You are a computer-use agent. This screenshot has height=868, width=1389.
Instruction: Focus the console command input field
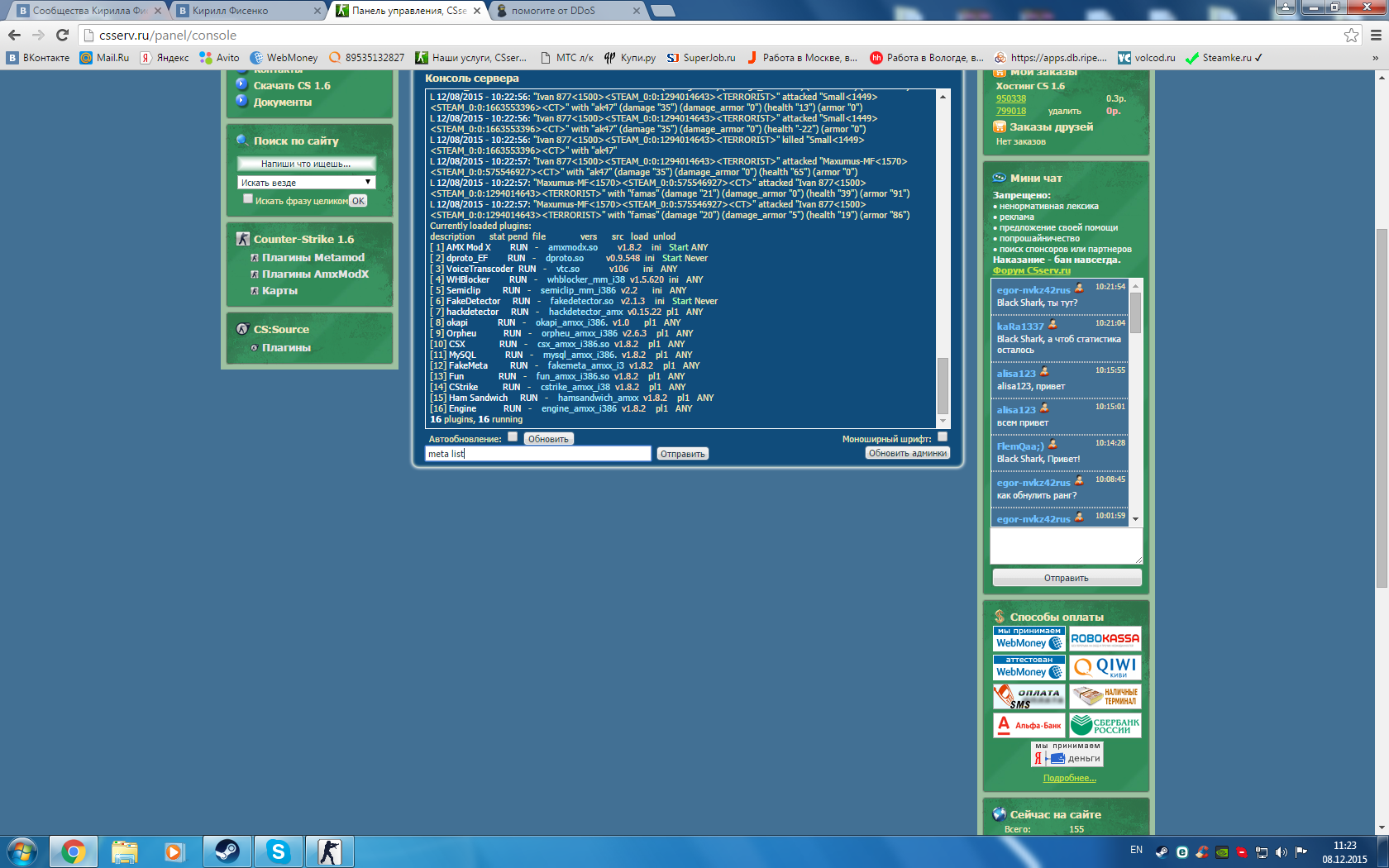538,454
